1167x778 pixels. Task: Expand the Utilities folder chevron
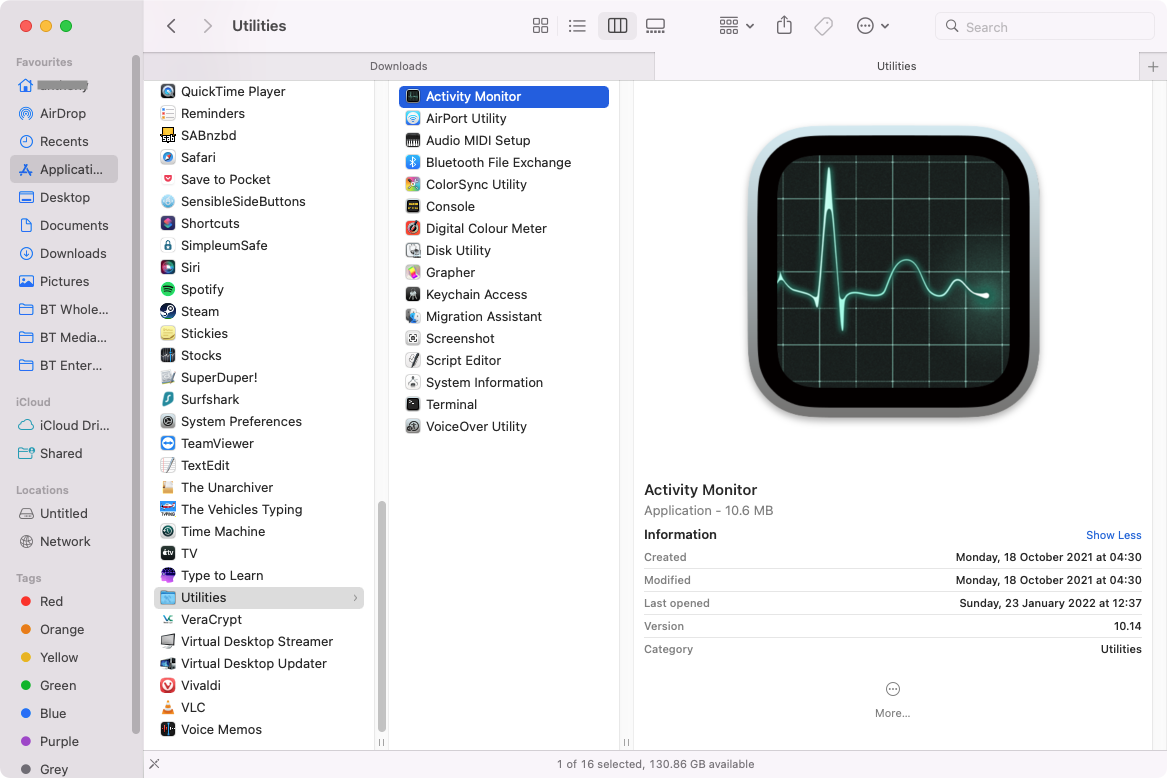(x=355, y=598)
